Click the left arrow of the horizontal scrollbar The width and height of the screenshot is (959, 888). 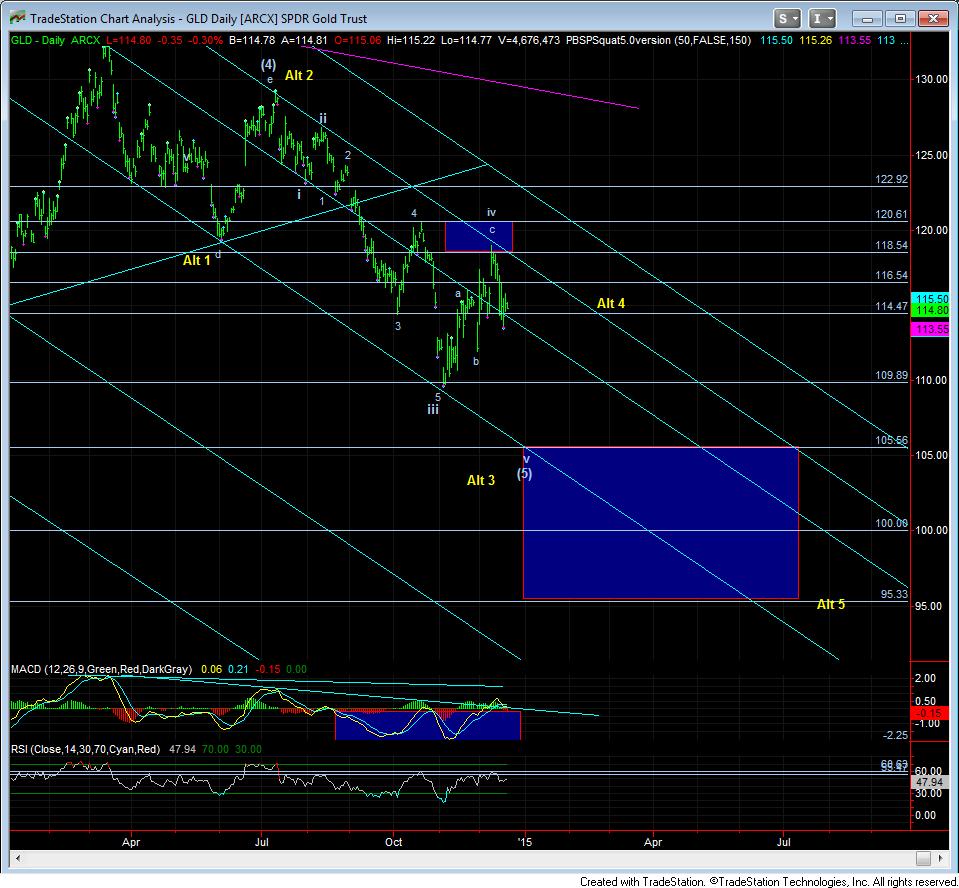point(17,858)
